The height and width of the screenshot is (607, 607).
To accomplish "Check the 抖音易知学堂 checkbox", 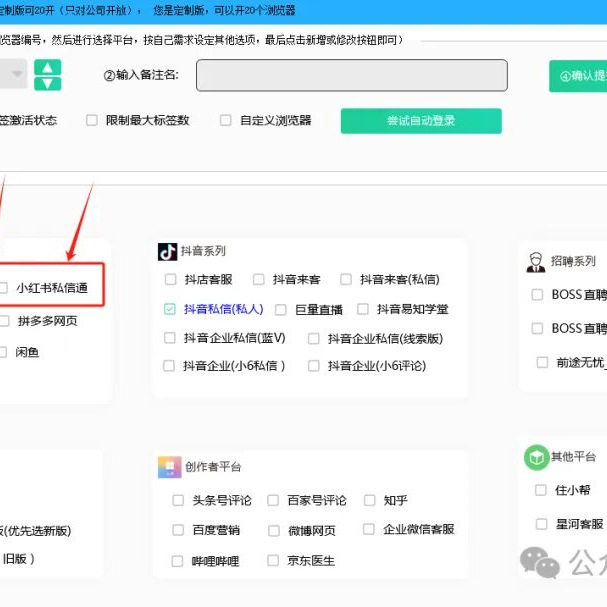I will pyautogui.click(x=363, y=309).
